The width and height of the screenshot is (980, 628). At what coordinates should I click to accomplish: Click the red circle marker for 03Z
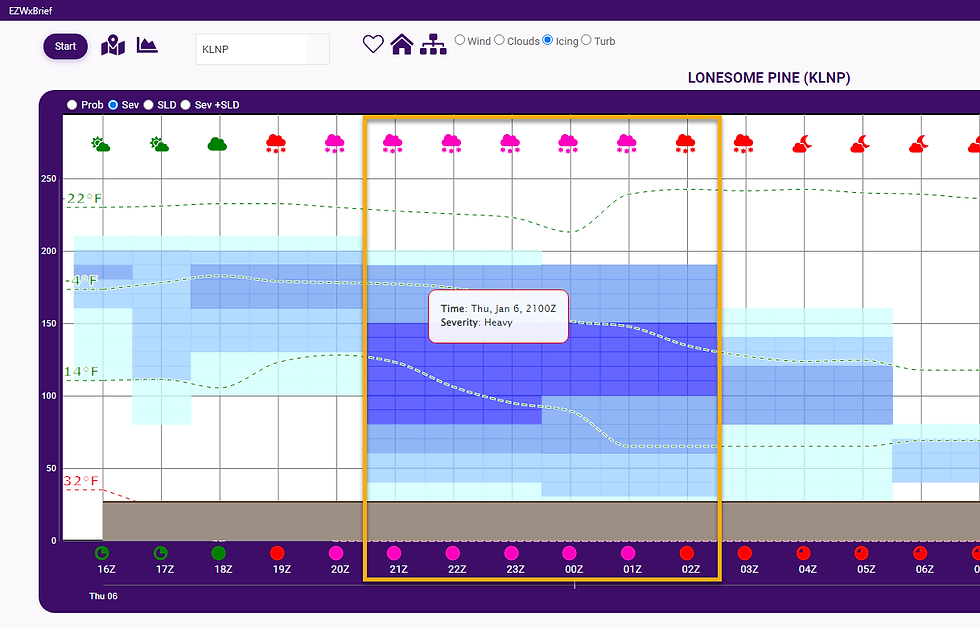pos(744,553)
